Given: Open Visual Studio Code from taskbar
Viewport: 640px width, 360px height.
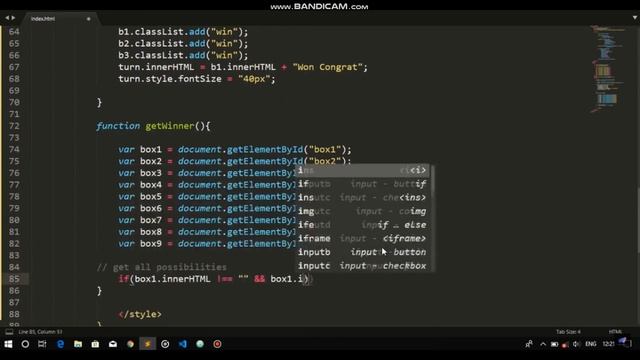Looking at the screenshot, I should (182, 344).
